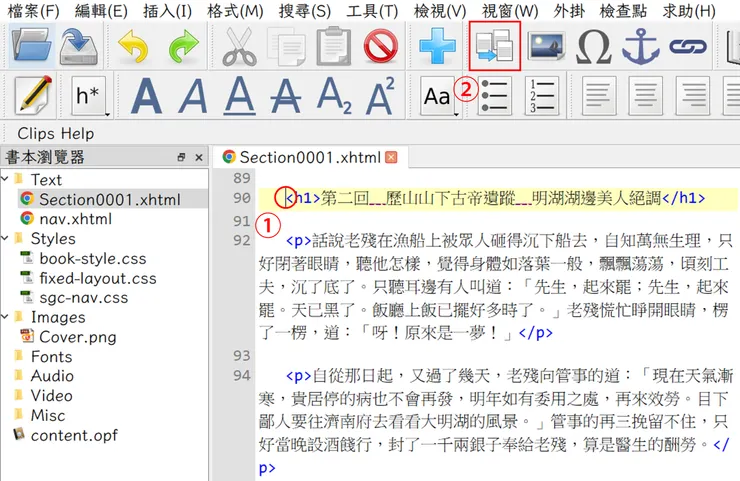
Task: Select the Video folder
Action: click(x=51, y=396)
